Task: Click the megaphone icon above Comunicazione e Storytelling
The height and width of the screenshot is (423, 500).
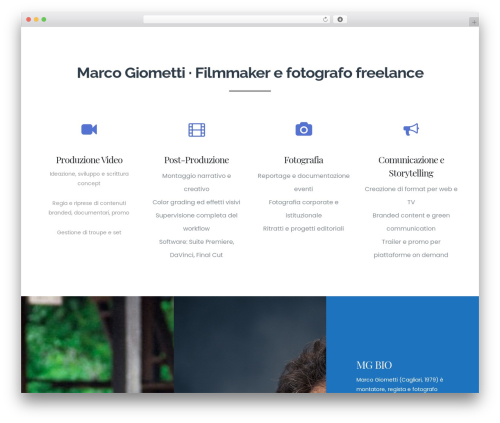Action: tap(411, 129)
